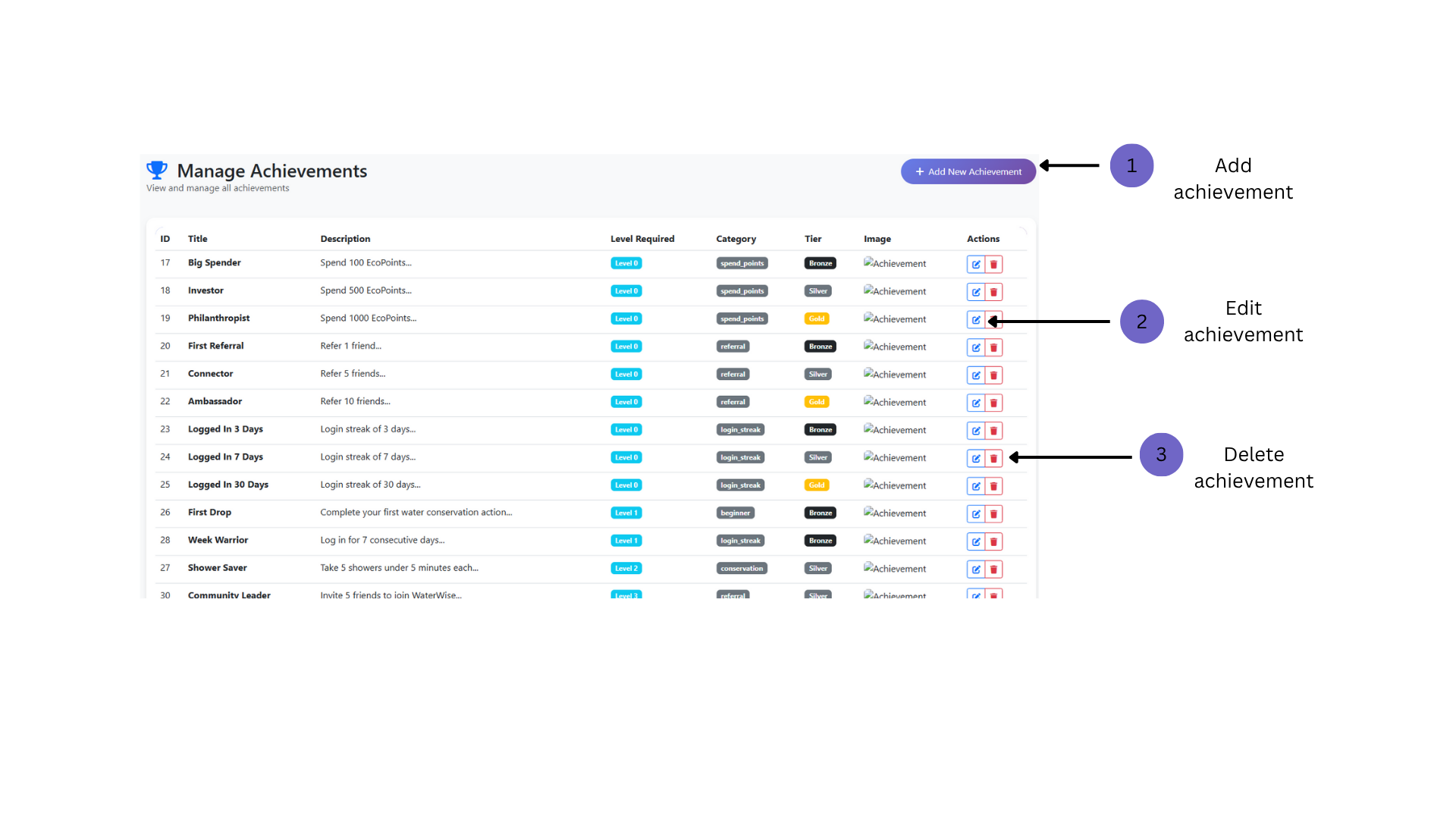
Task: Delete the First Referral achievement
Action: (x=993, y=347)
